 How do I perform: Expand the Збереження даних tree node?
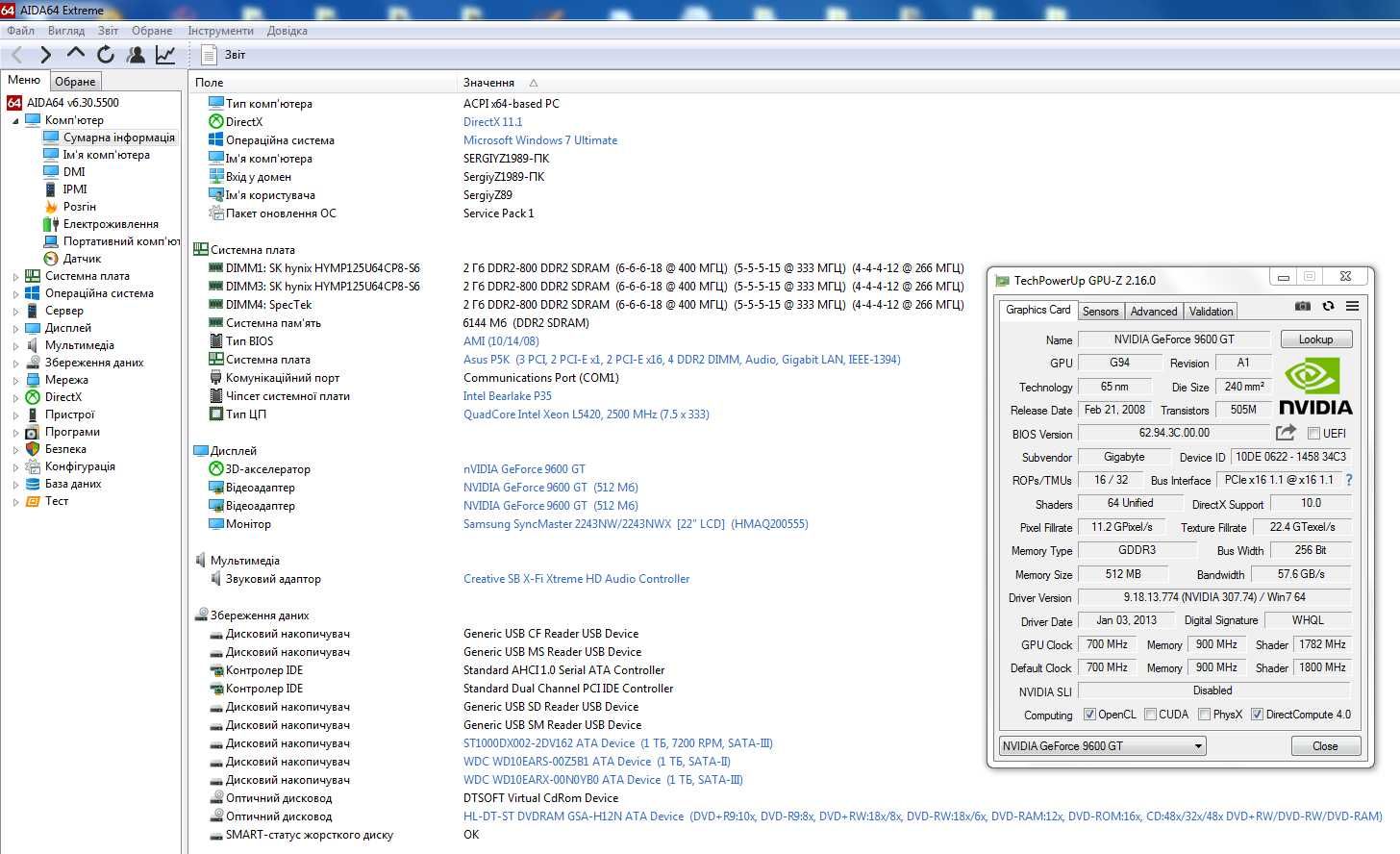point(15,364)
